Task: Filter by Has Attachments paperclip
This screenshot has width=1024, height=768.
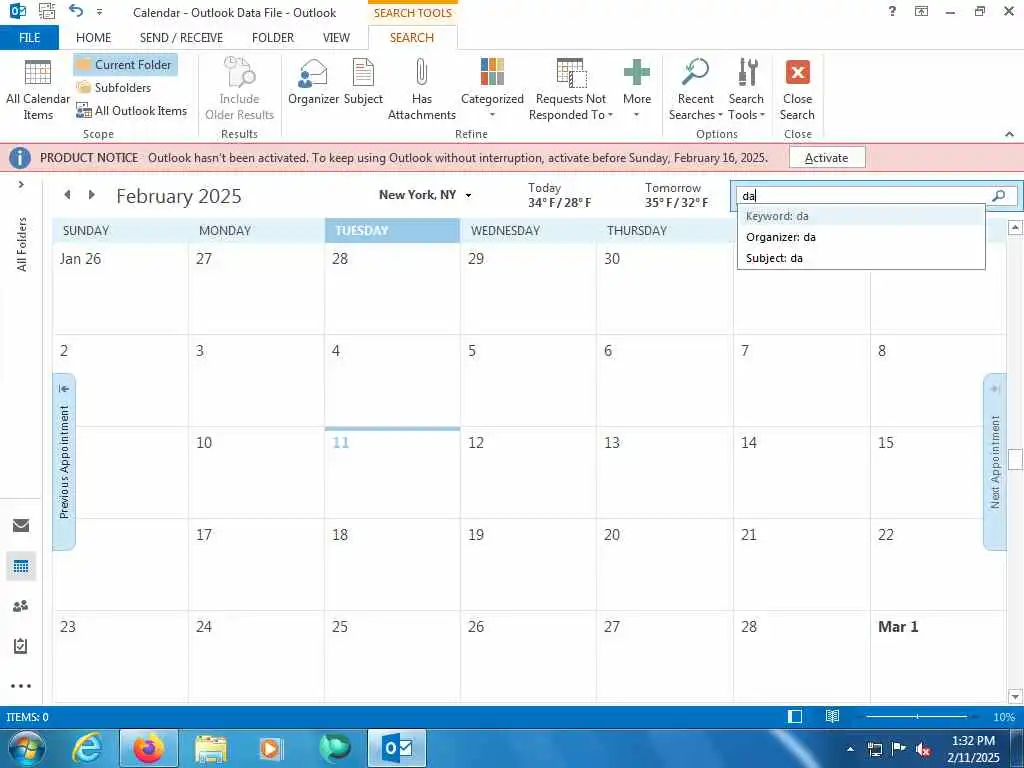Action: pos(421,89)
